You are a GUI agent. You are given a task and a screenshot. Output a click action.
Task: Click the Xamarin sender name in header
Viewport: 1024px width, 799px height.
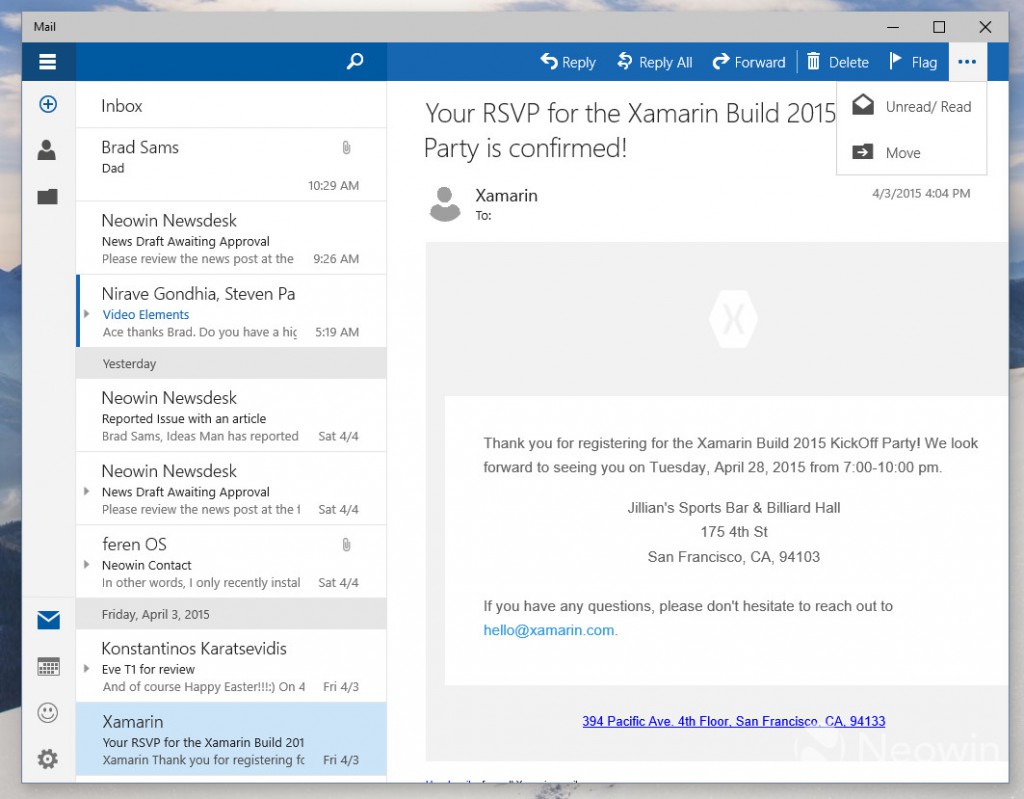pyautogui.click(x=506, y=195)
